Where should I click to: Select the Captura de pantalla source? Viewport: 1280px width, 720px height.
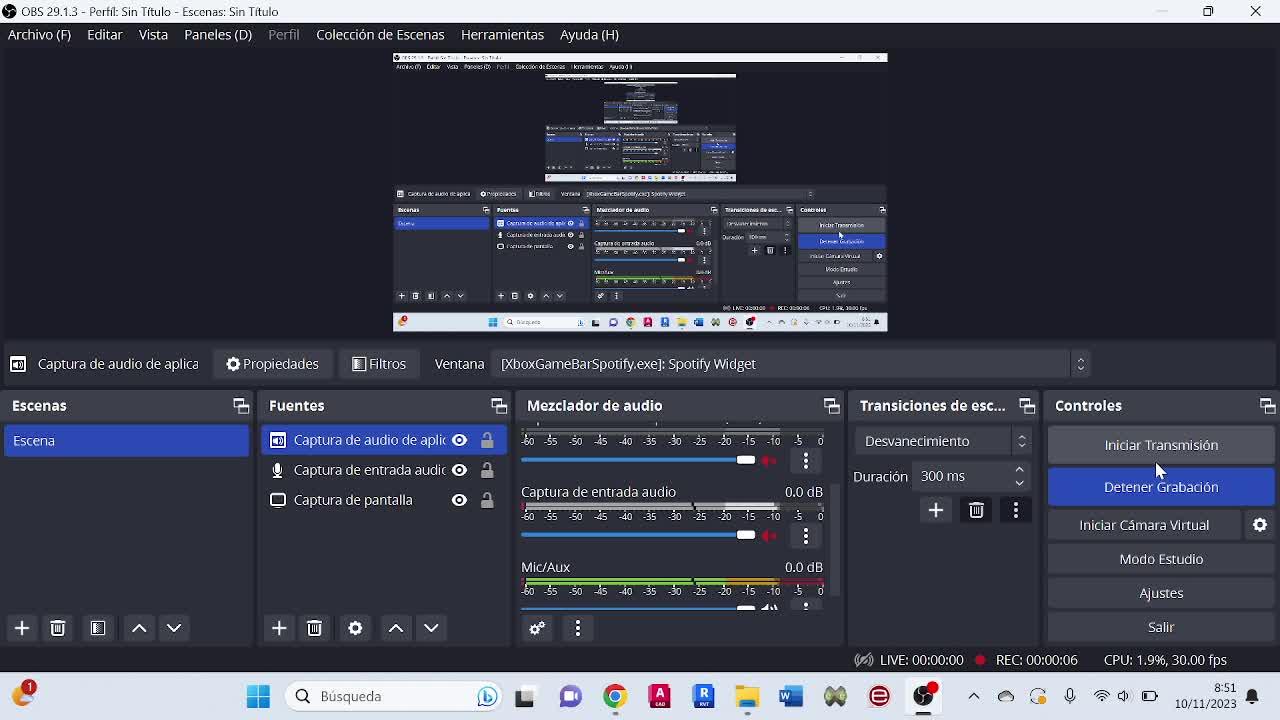pos(353,500)
